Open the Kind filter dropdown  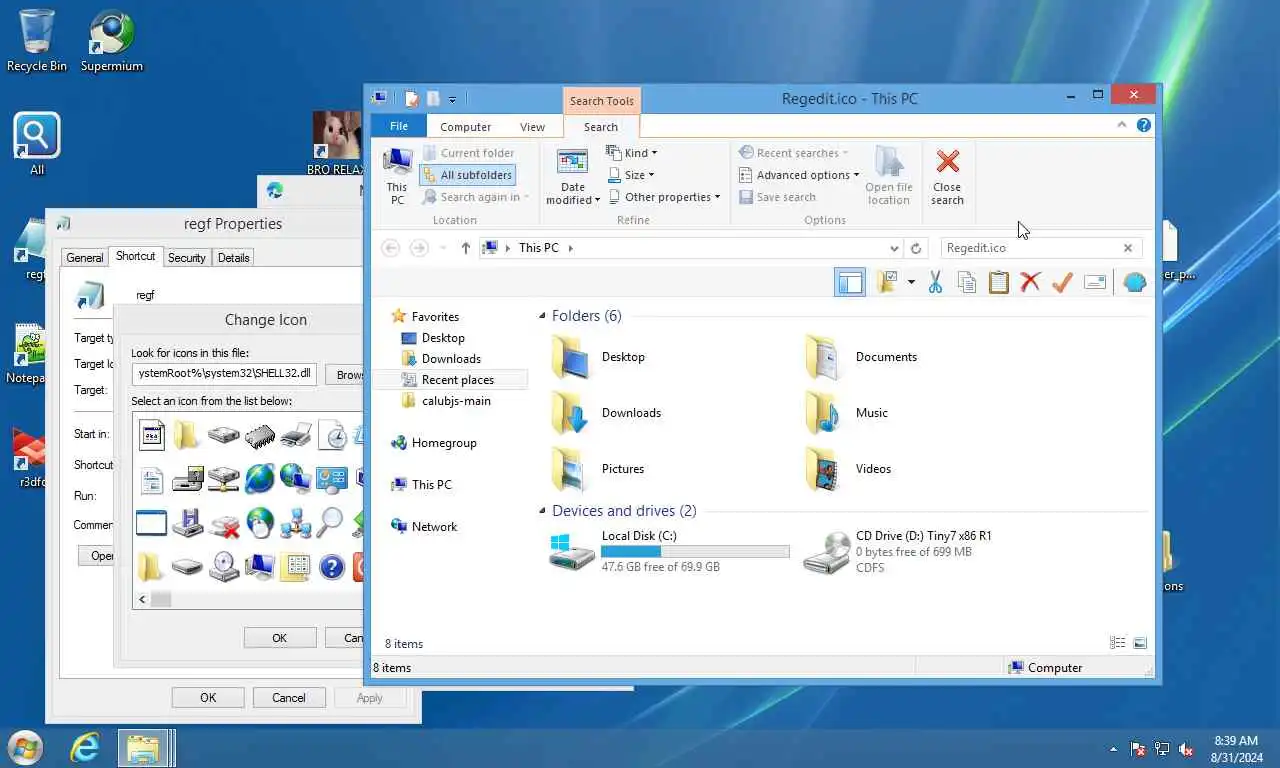[x=632, y=153]
